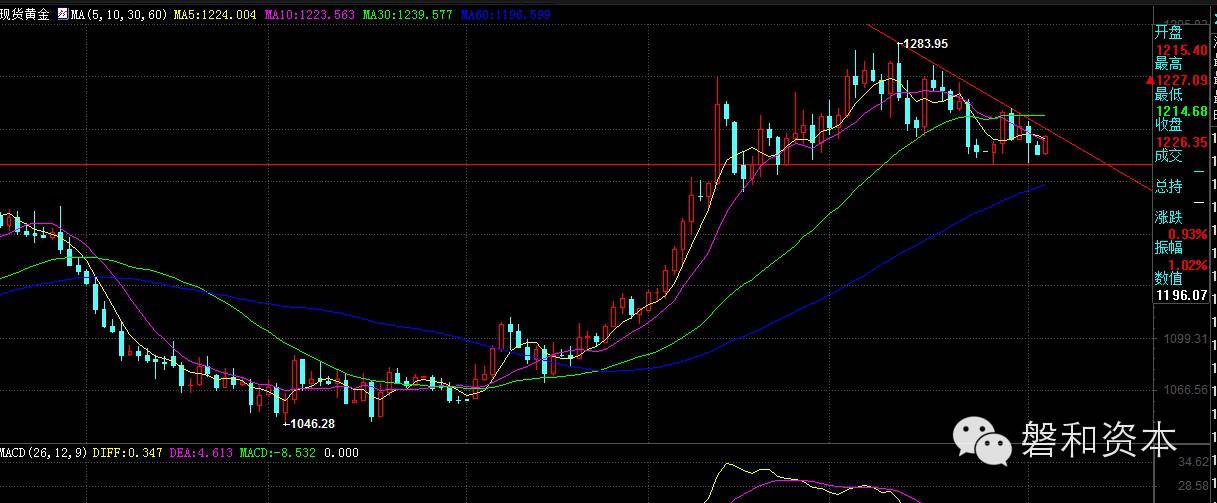Click the 数值 label
The height and width of the screenshot is (503, 1217).
click(1168, 278)
